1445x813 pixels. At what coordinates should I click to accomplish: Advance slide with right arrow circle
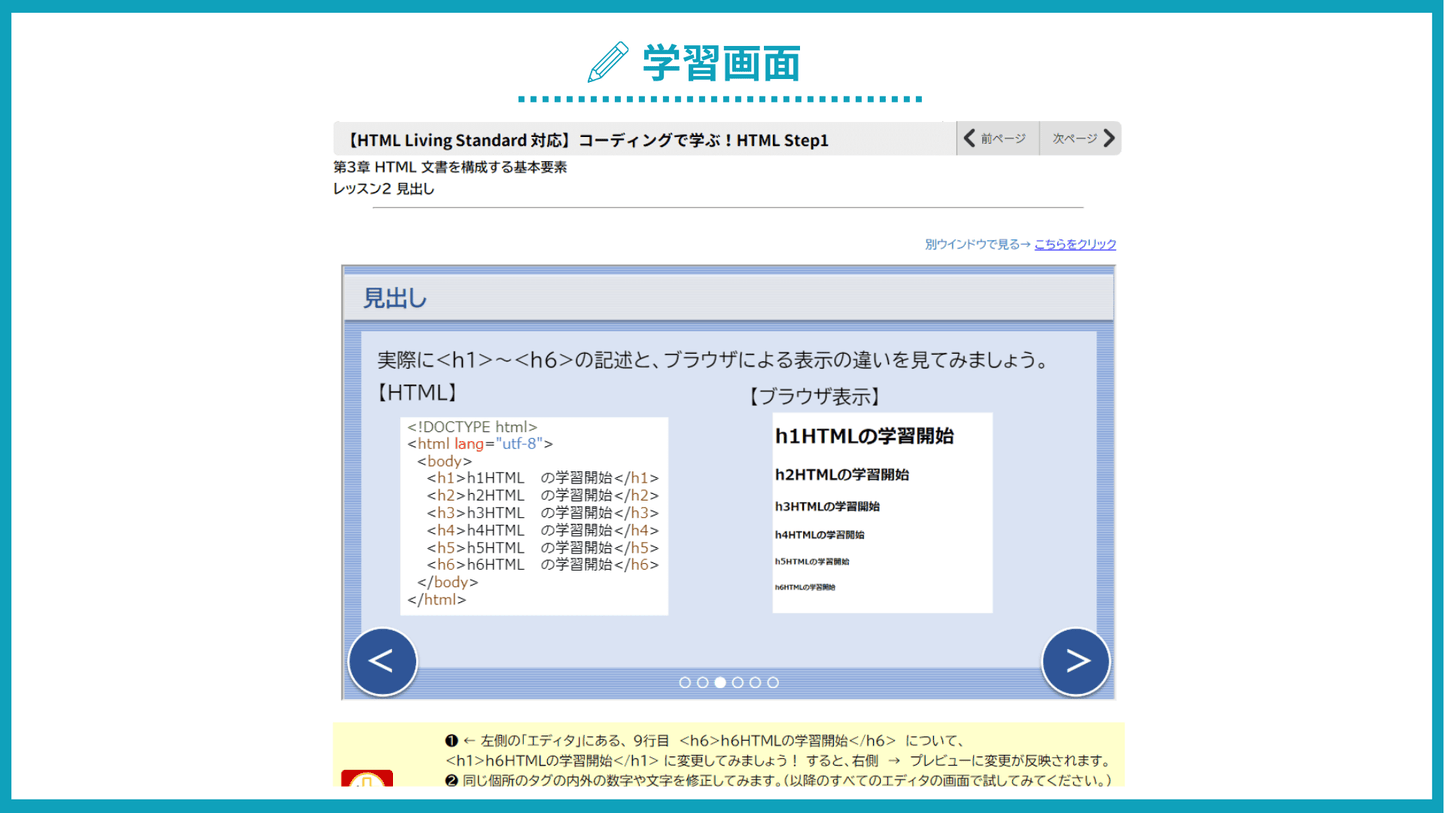click(1076, 661)
